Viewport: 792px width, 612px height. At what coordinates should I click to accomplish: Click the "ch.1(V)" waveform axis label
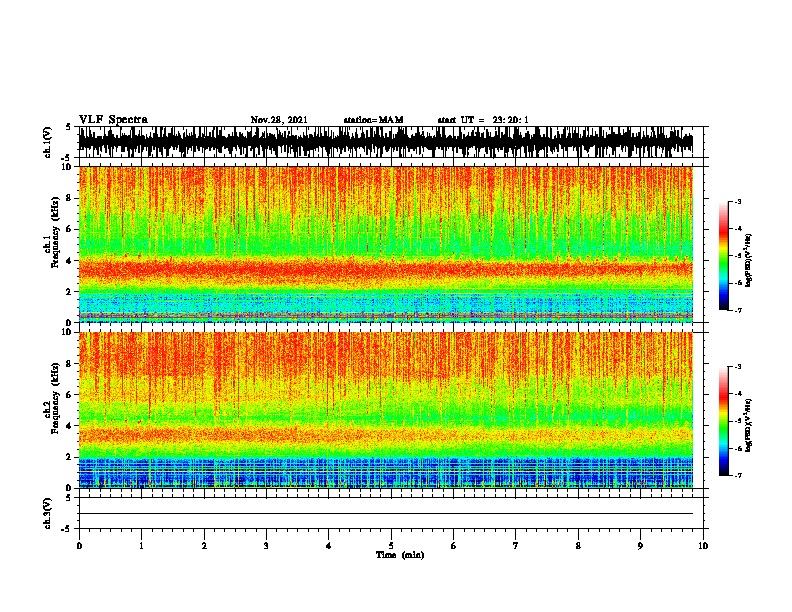pyautogui.click(x=47, y=142)
